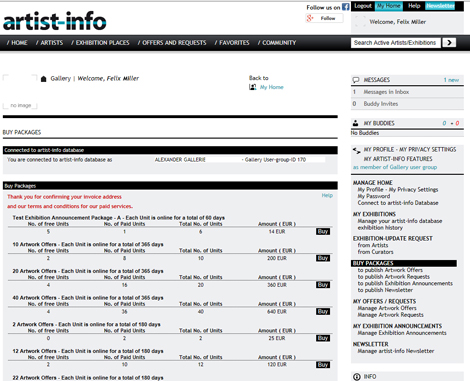Buy the 12 Artwork Offers package, 120 EUR
The image size is (470, 381).
point(323,365)
